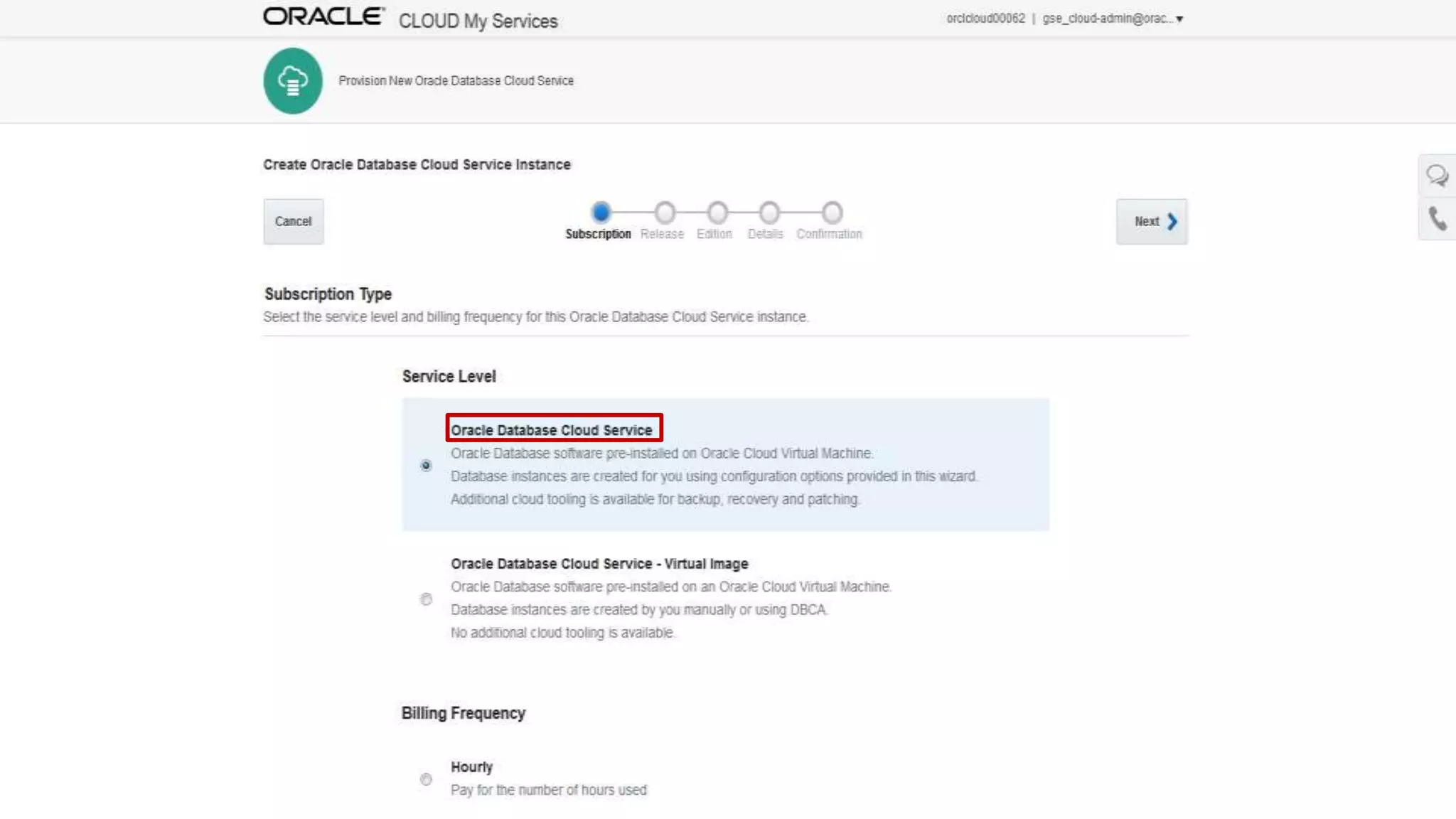Screen dimensions: 1456x819
Task: Click the CLOUD My Services title
Action: point(478,21)
